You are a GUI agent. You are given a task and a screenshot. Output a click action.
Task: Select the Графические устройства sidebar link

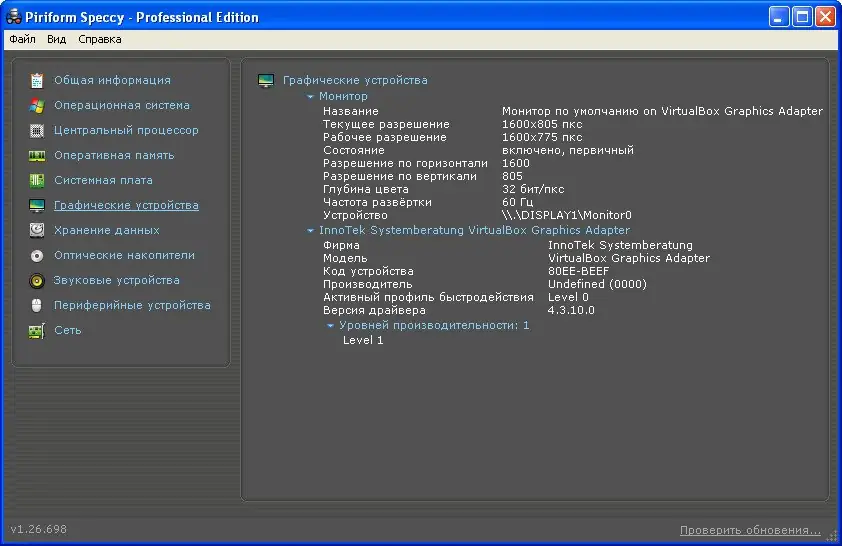click(x=126, y=205)
